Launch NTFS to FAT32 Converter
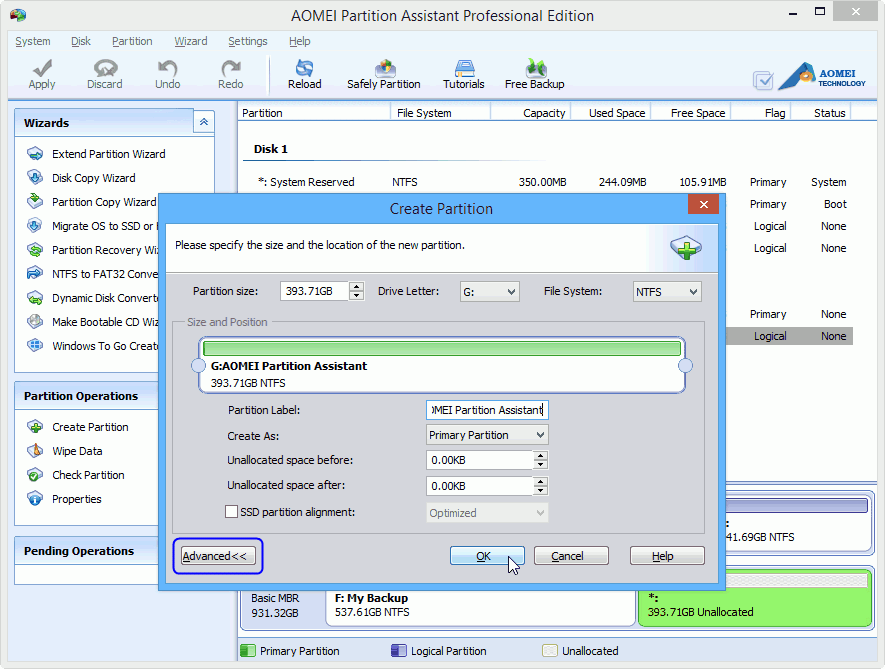 pos(91,274)
